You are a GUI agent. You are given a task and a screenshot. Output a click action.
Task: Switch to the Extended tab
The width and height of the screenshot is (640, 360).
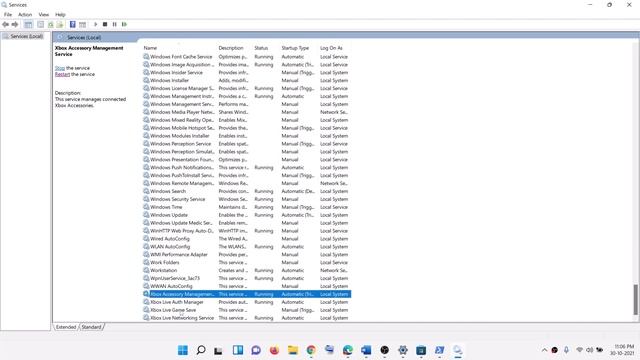(x=66, y=327)
